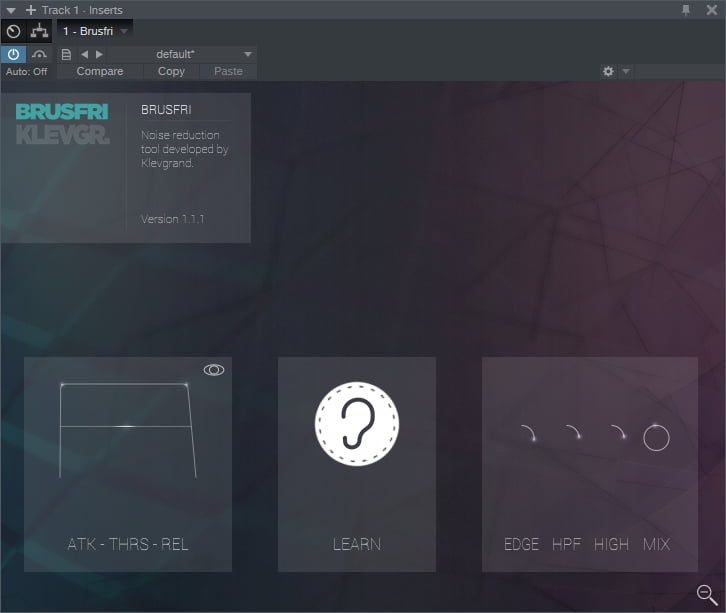Open the Brusfri tab dropdown arrow

click(124, 31)
